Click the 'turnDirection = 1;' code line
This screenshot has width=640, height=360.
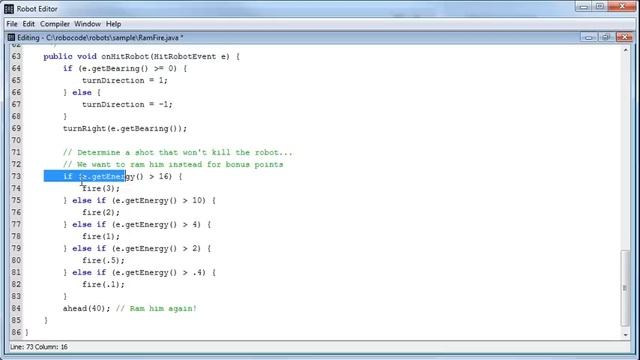coord(125,80)
